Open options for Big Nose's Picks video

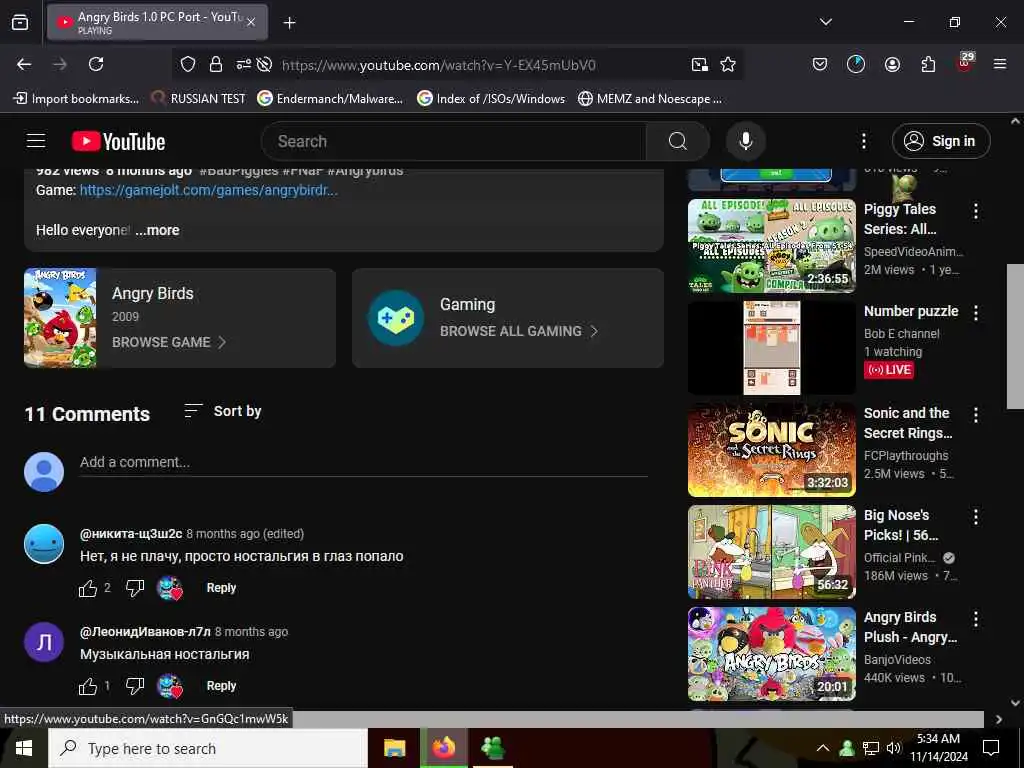coord(976,517)
